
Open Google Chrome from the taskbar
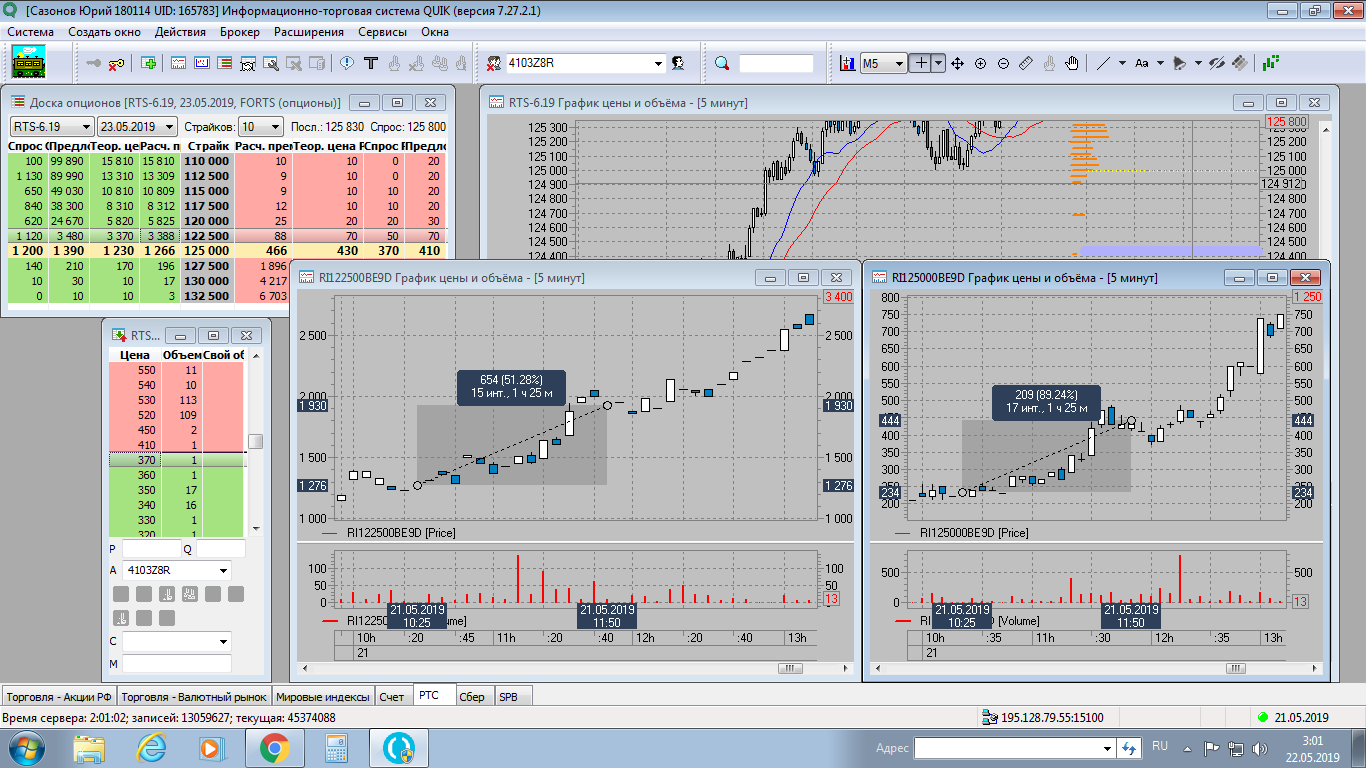click(274, 747)
